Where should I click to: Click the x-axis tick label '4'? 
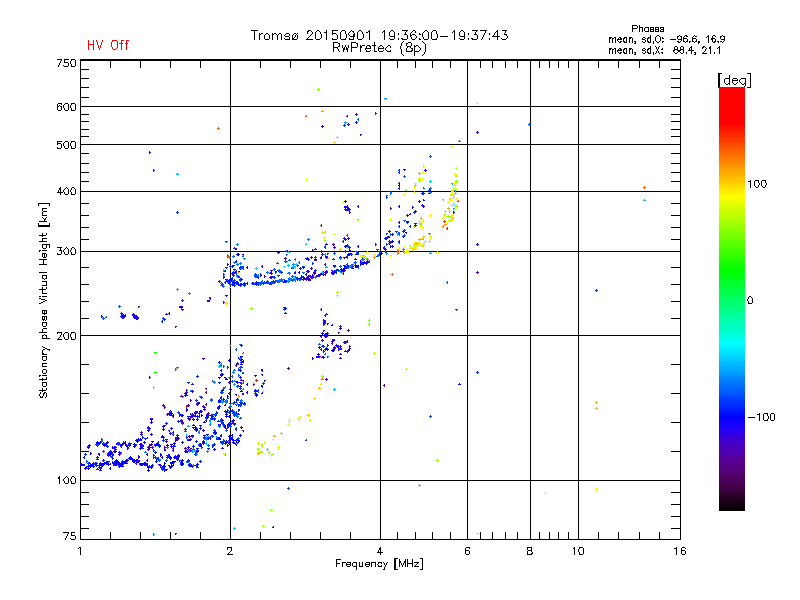coord(380,551)
